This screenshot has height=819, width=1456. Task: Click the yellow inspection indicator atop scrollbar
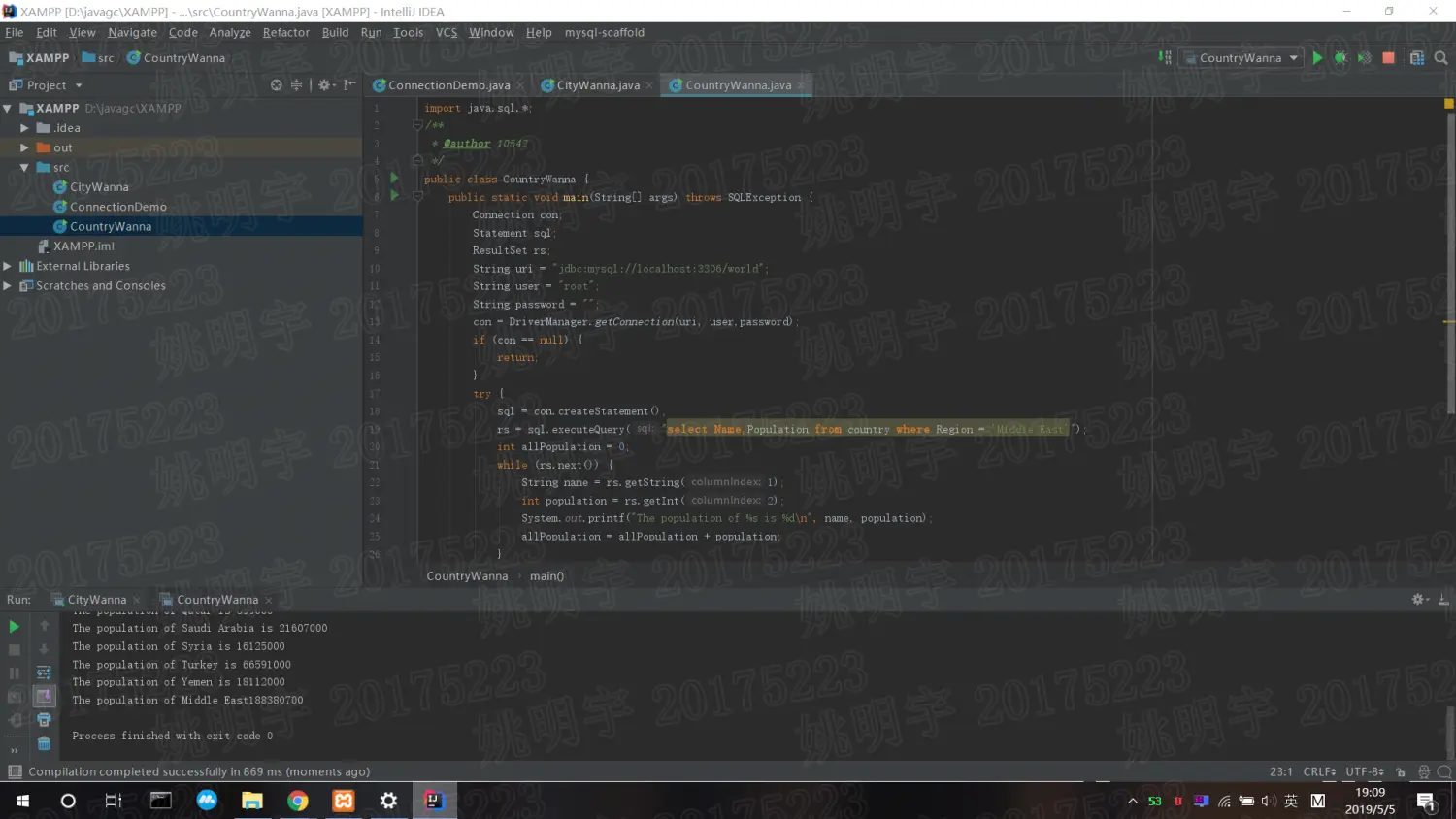[x=1448, y=103]
